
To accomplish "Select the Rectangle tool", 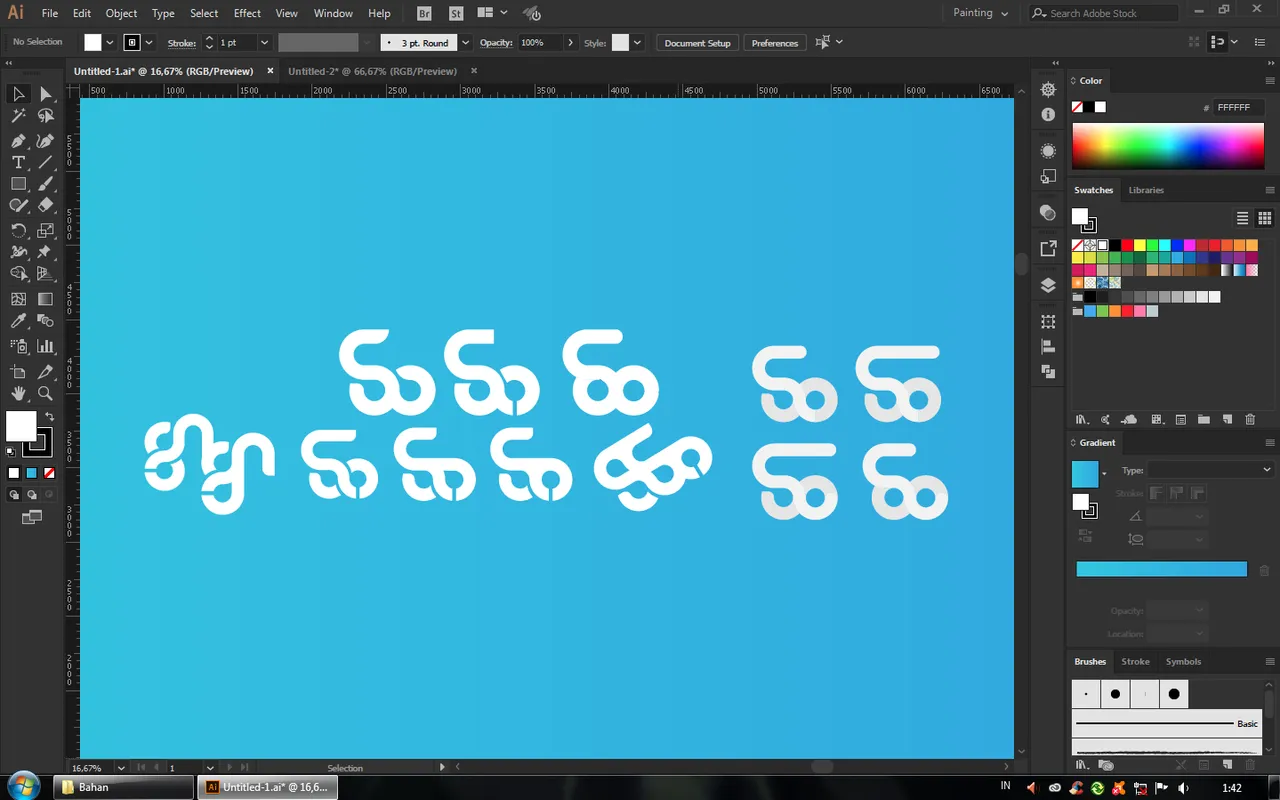I will [18, 184].
